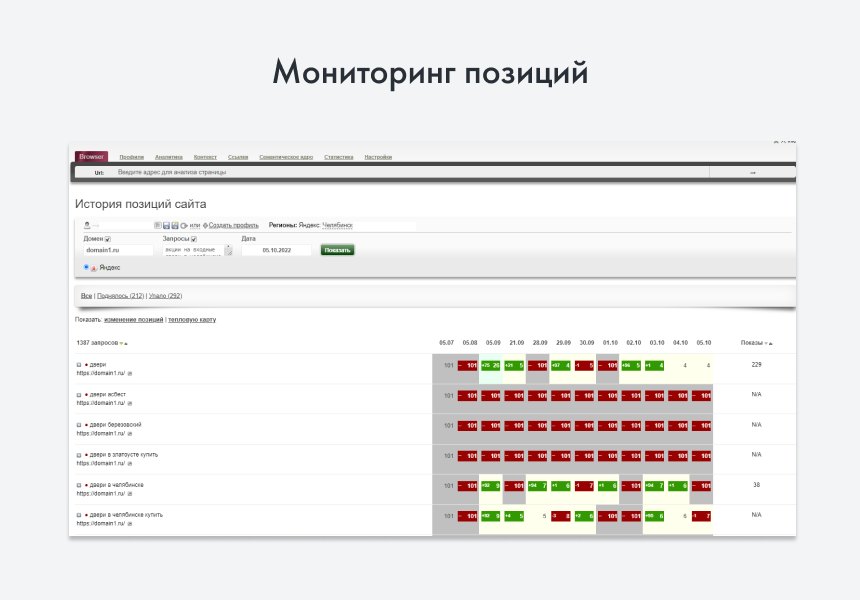Viewport: 860px width, 600px height.
Task: Check the box for двери асбест
Action: coord(79,395)
